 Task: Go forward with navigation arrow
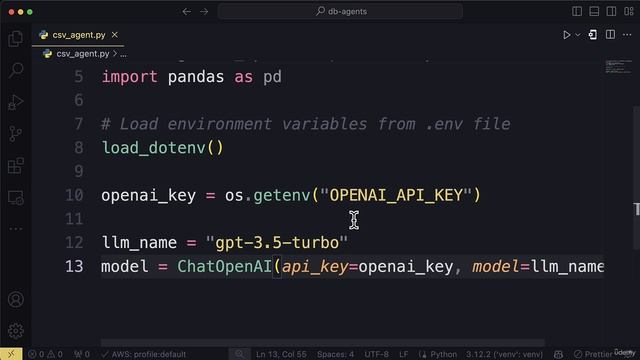[204, 12]
